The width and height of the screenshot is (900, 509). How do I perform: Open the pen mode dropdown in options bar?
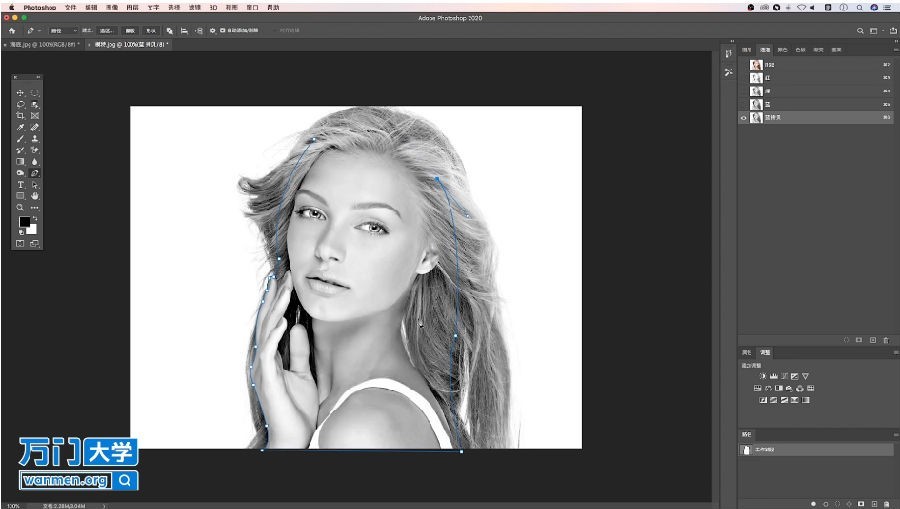tap(63, 30)
